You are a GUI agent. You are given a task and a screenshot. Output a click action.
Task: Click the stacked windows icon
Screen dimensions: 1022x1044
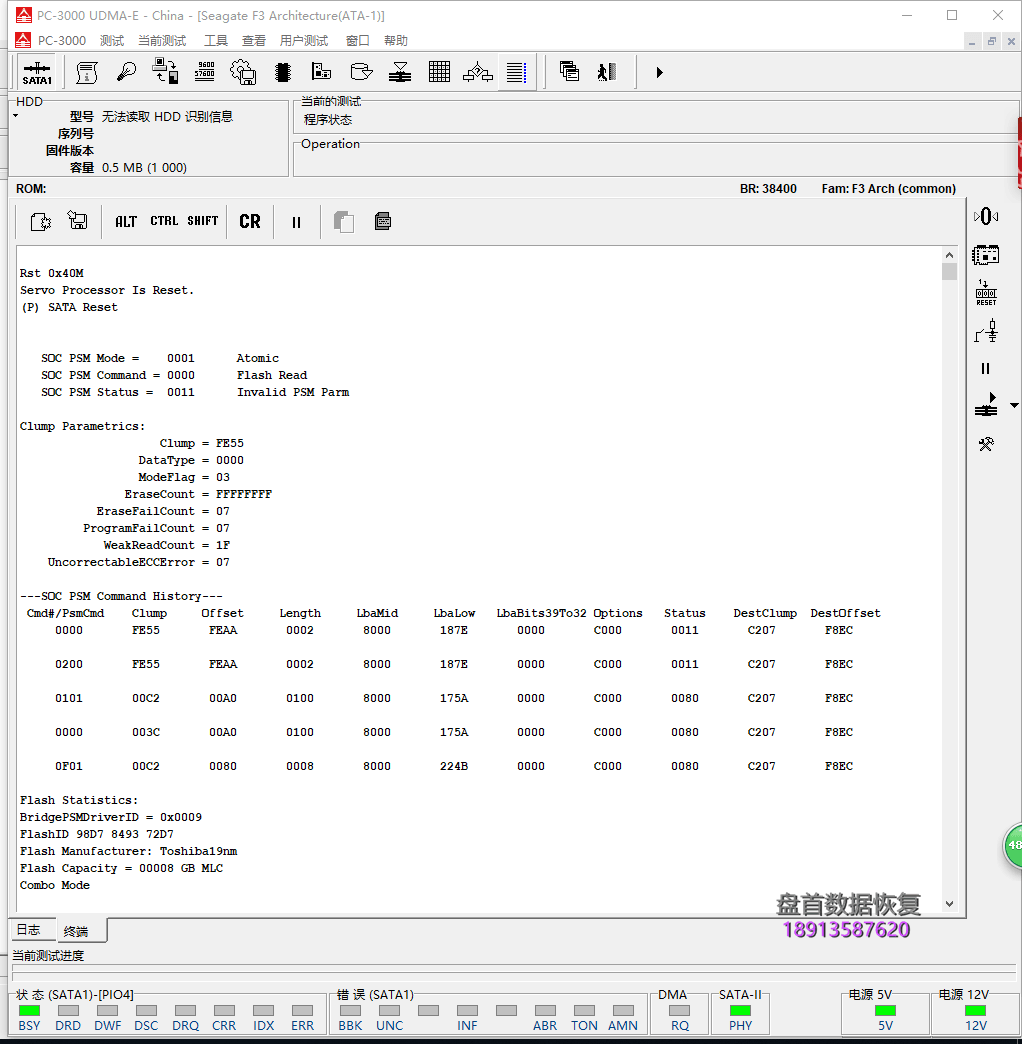(569, 71)
